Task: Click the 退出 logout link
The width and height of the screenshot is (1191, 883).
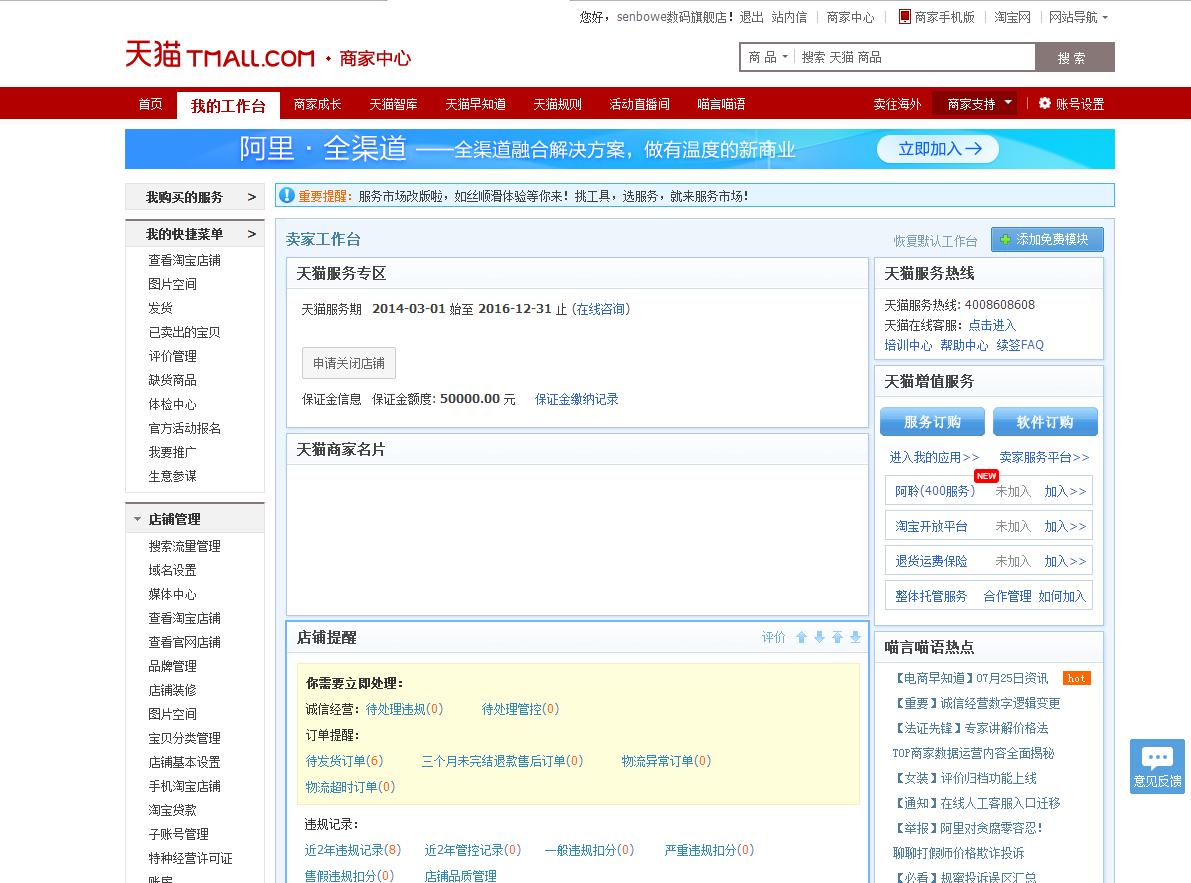Action: pyautogui.click(x=751, y=17)
